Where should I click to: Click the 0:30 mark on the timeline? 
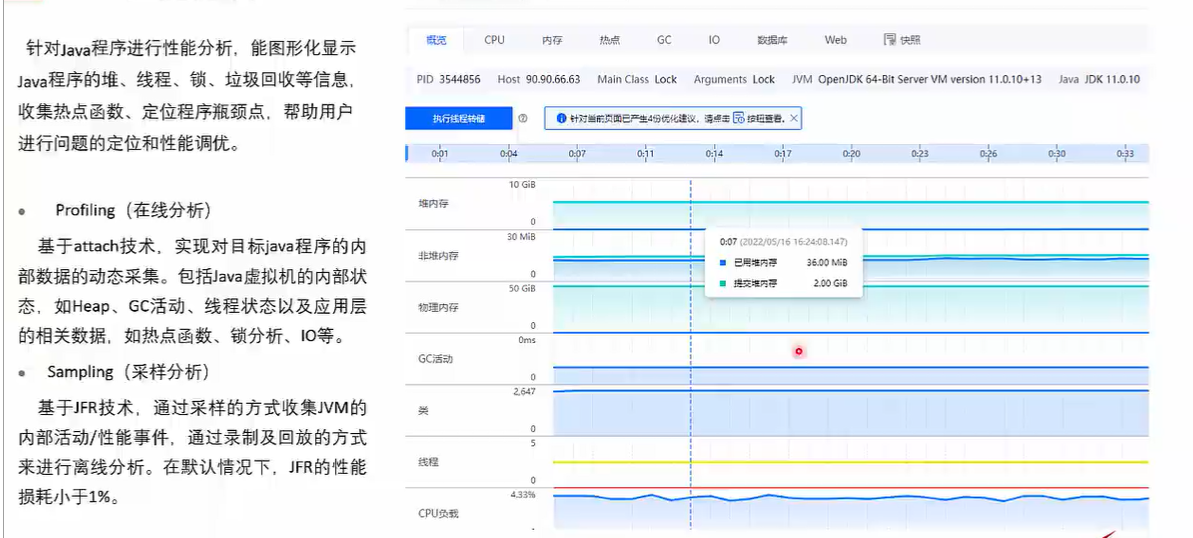point(1057,154)
